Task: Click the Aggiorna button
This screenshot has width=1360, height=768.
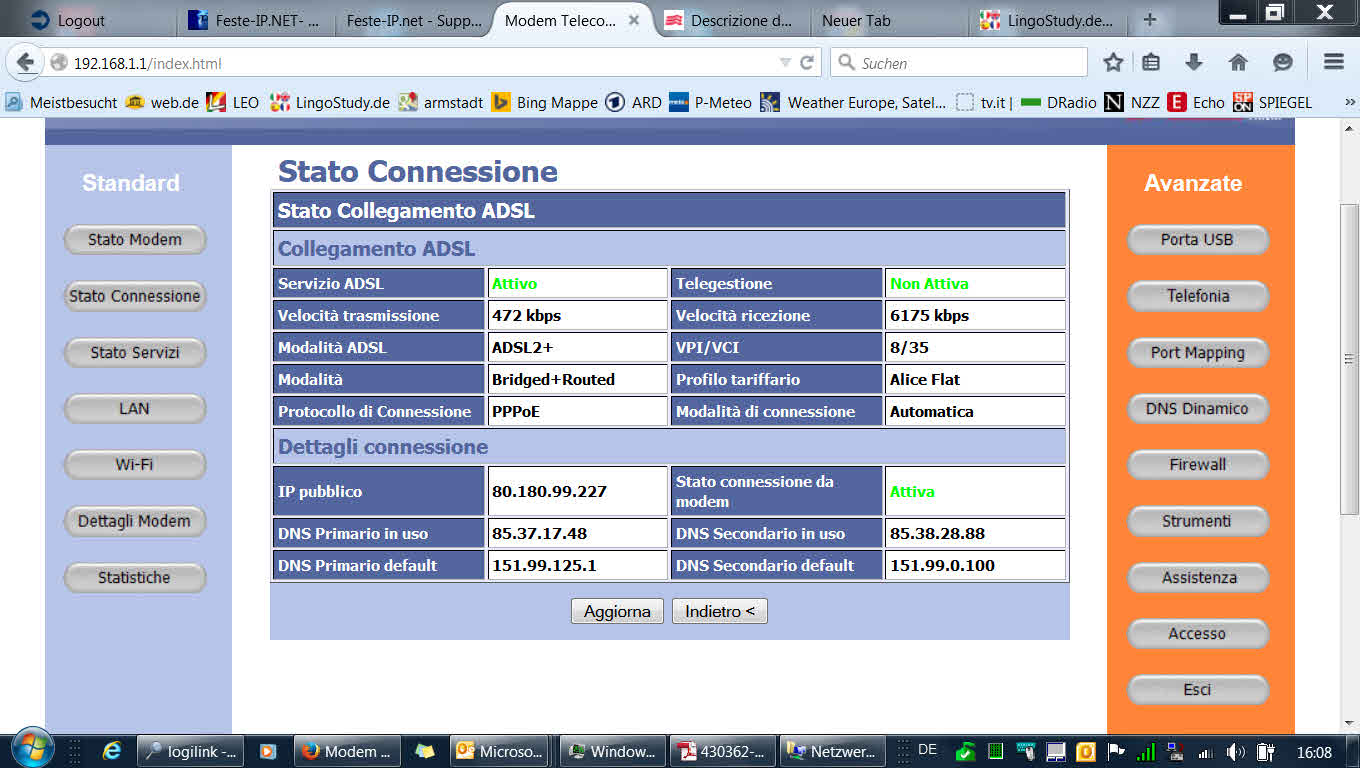Action: click(x=617, y=610)
